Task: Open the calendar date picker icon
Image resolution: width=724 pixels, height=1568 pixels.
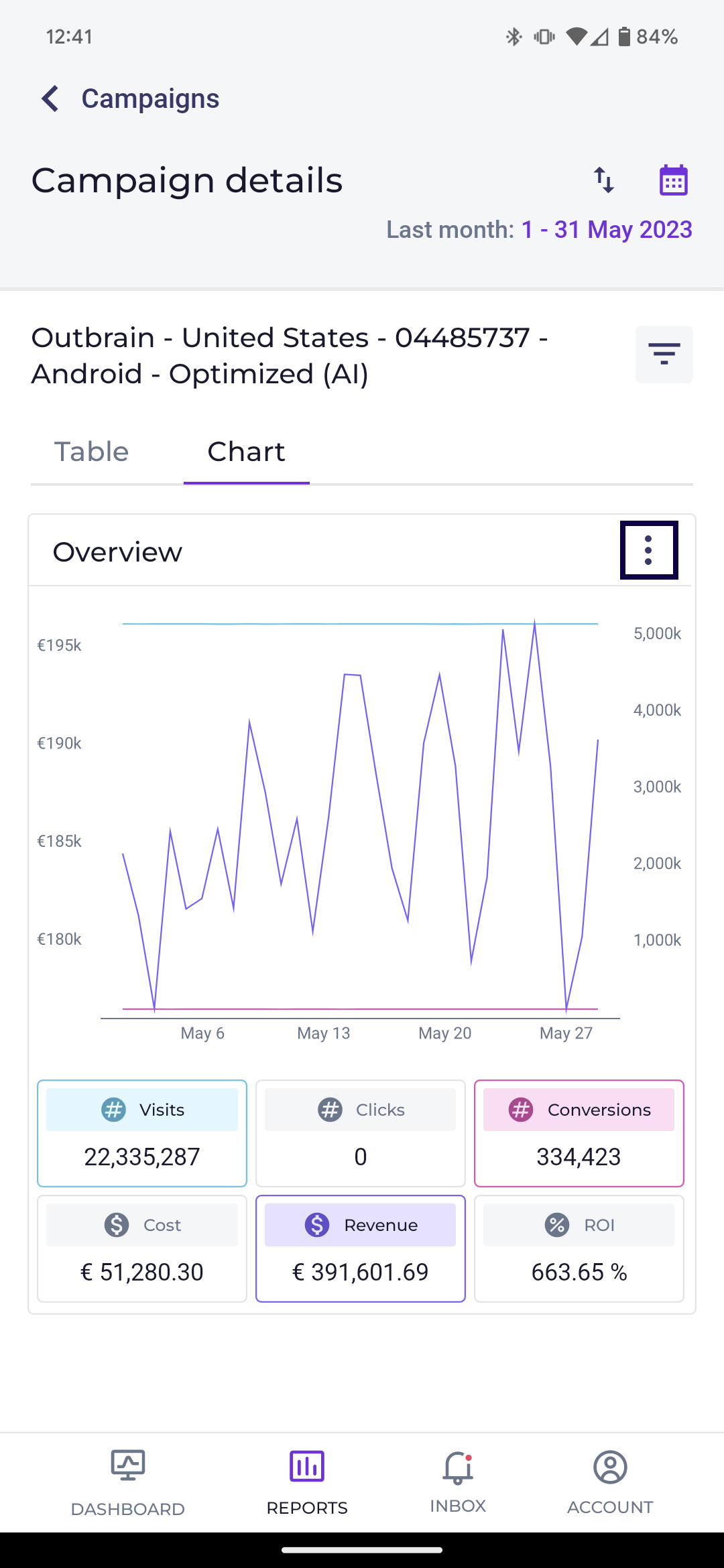Action: point(673,180)
